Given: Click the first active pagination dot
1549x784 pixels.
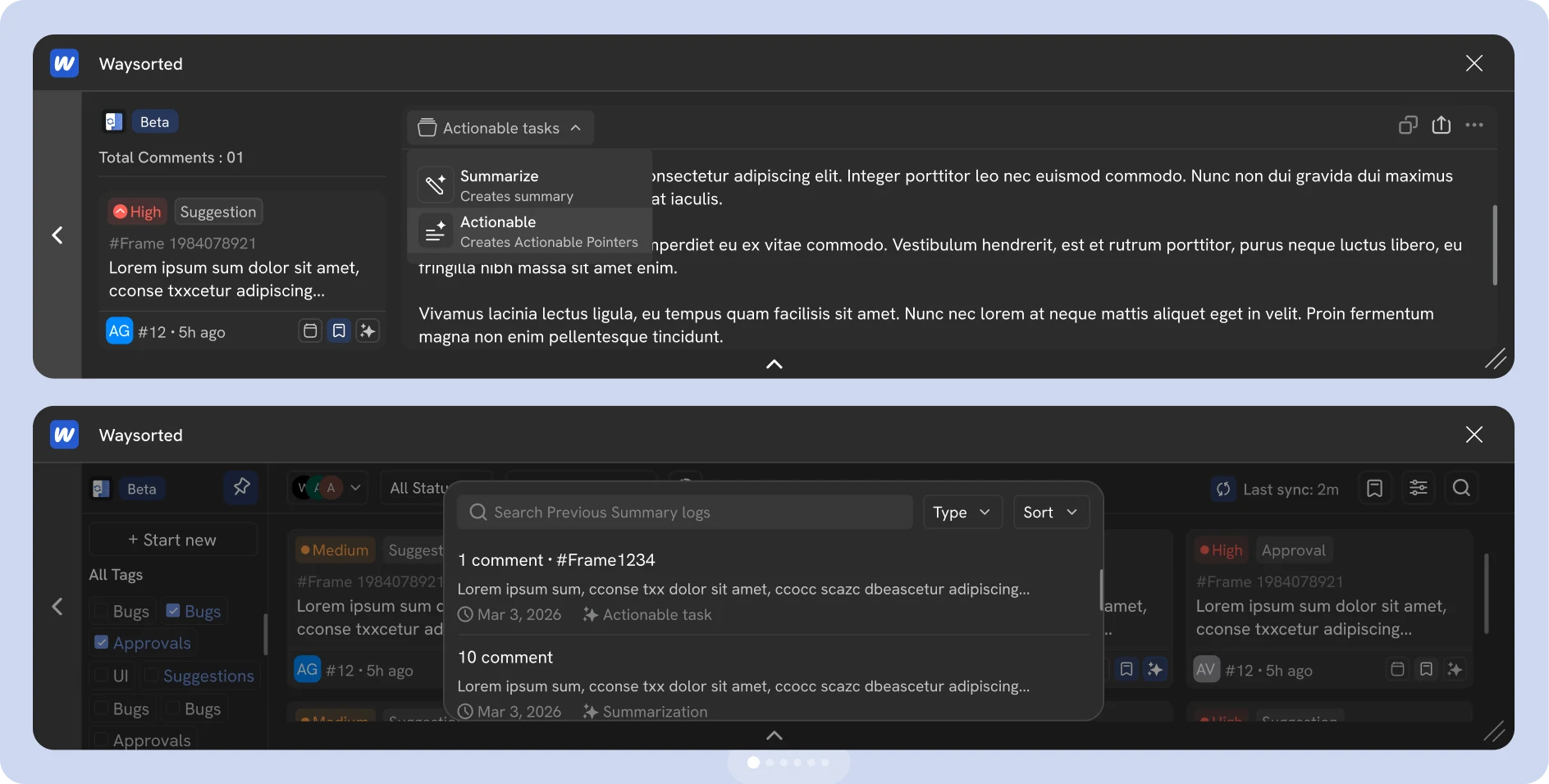Looking at the screenshot, I should tap(753, 763).
